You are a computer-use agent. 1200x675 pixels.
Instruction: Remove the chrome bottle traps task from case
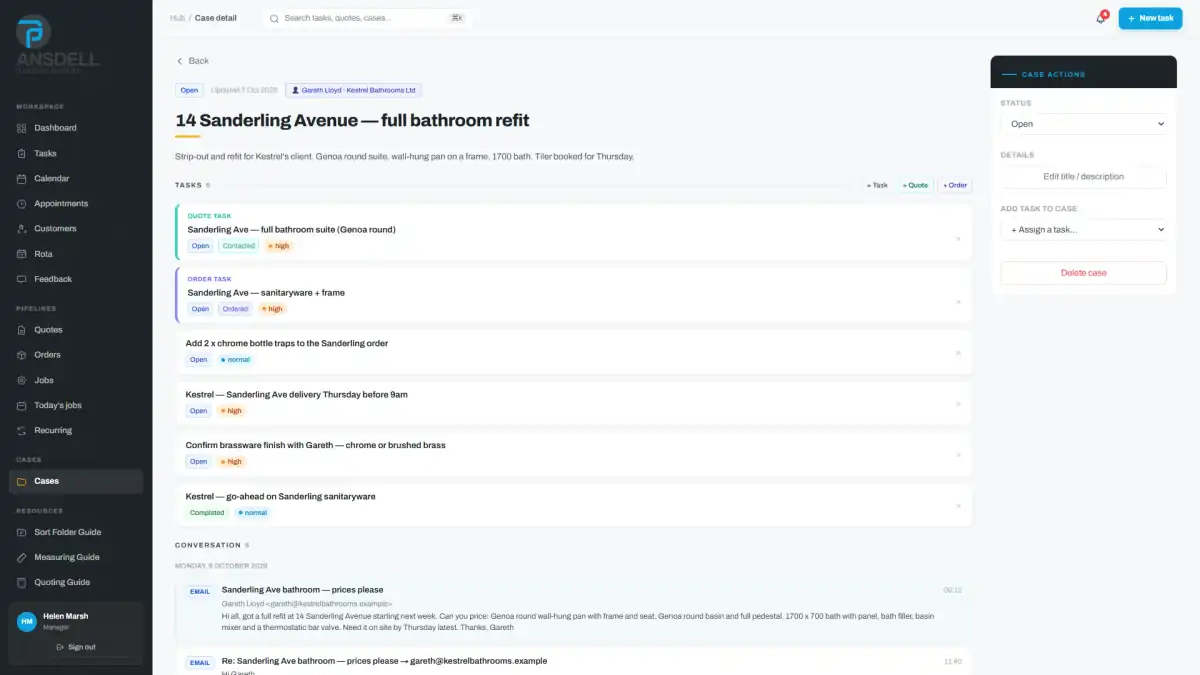coord(958,353)
